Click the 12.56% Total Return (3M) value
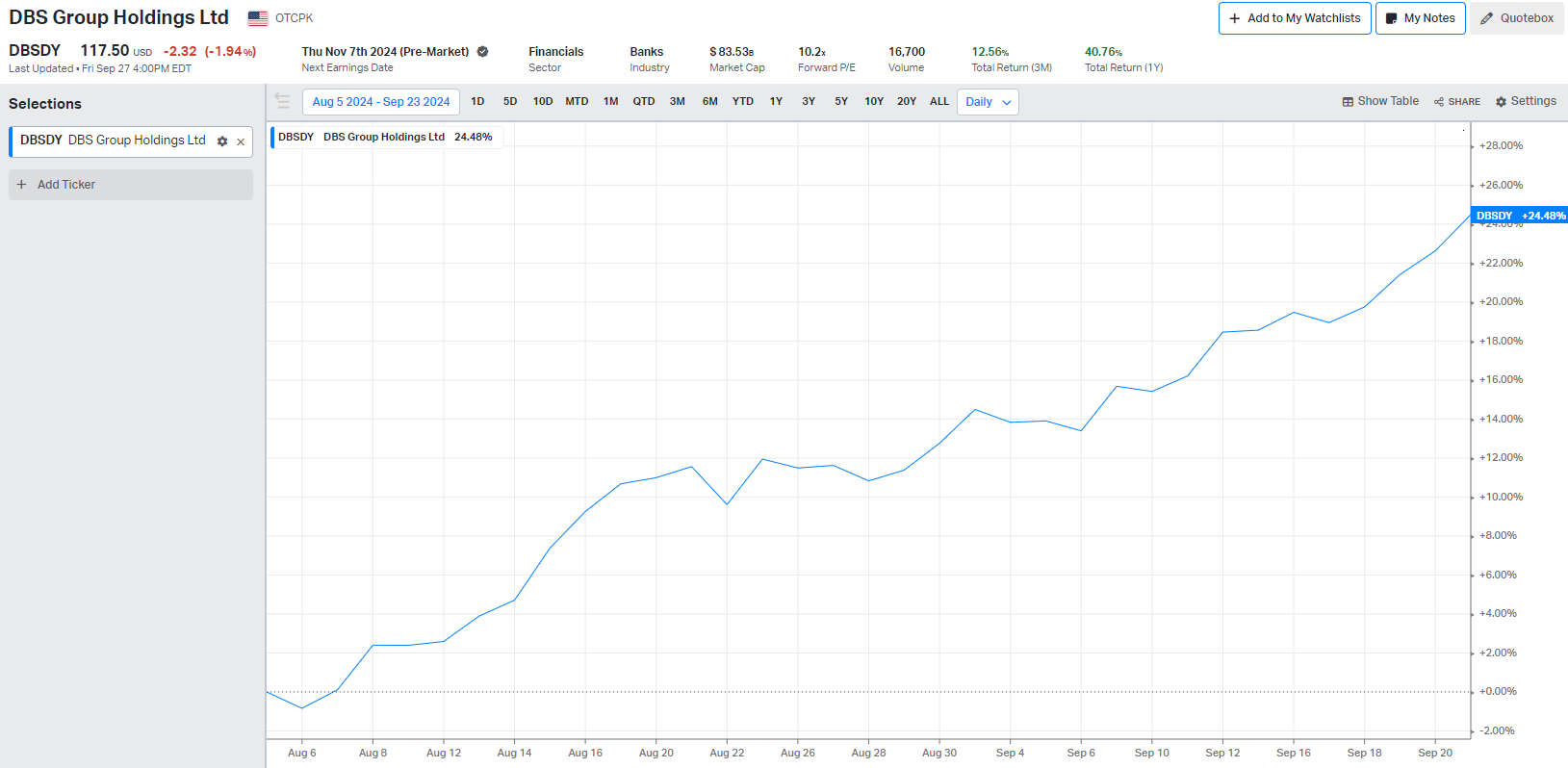Screen dimensions: 1568x768 (990, 52)
